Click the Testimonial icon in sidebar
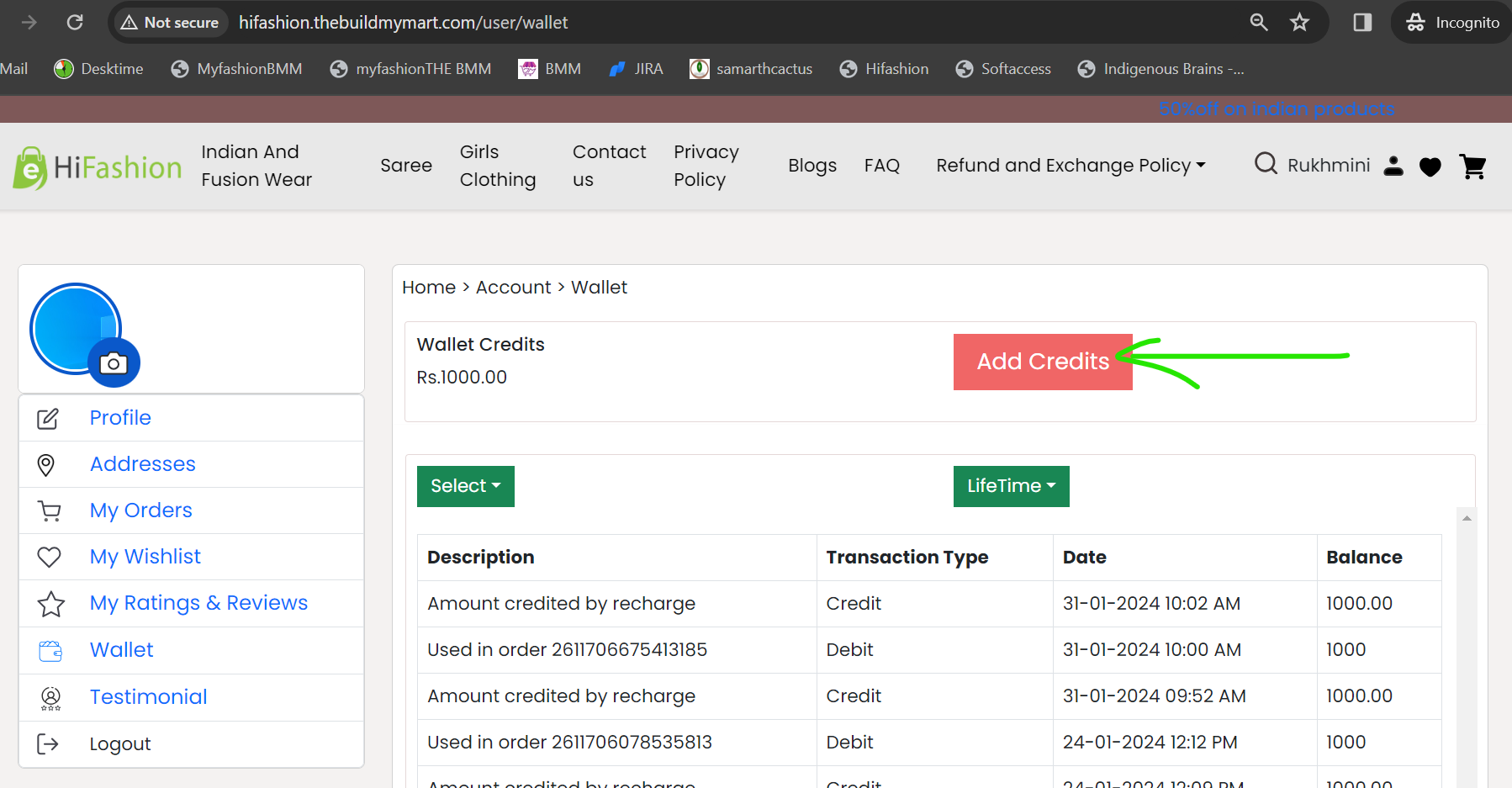Screen dimensions: 1512x788 point(50,698)
